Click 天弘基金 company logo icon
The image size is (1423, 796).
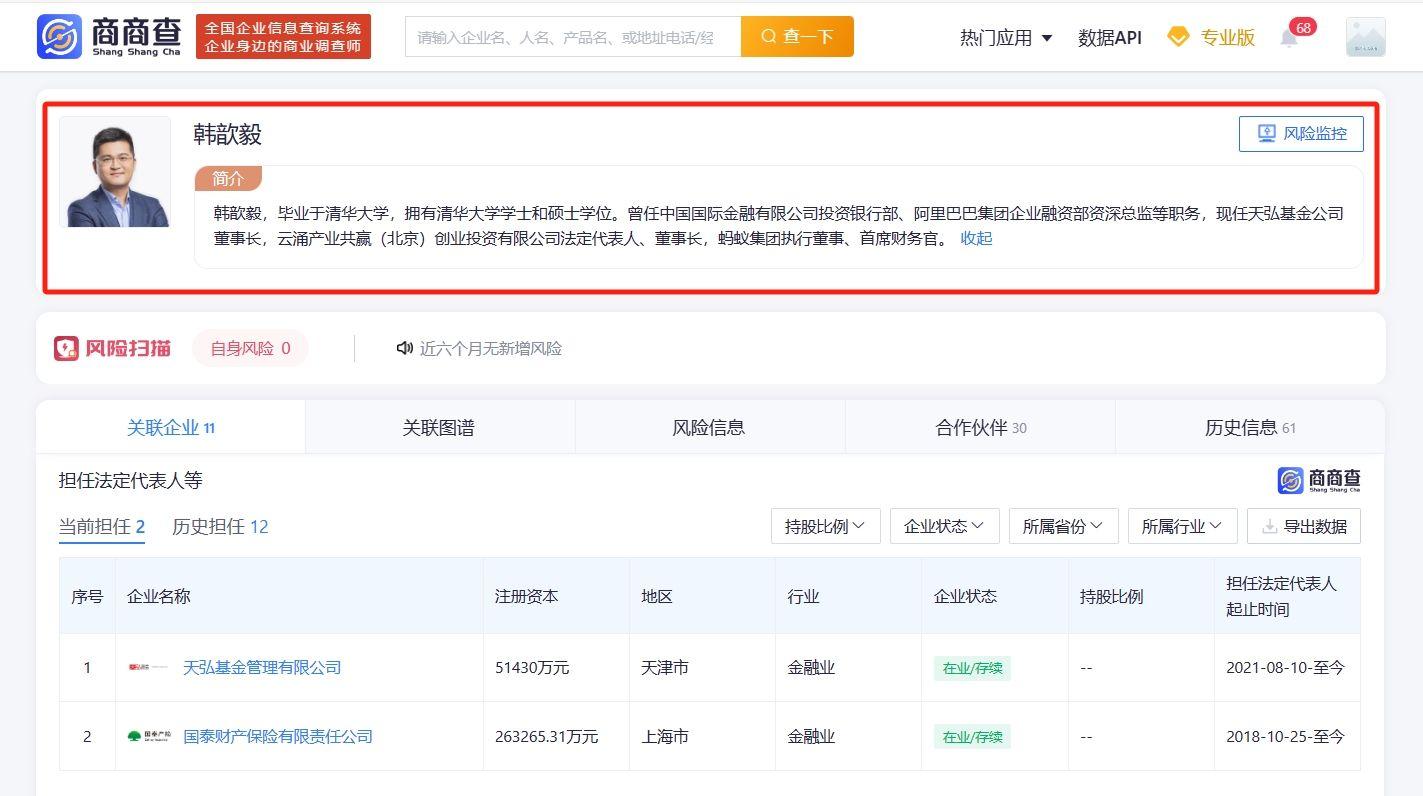pos(149,667)
